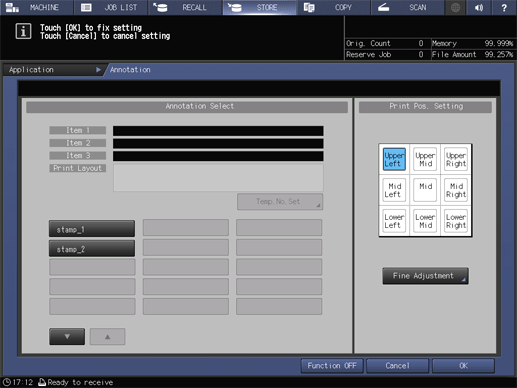Click the Item 3 text field

[x=218, y=156]
